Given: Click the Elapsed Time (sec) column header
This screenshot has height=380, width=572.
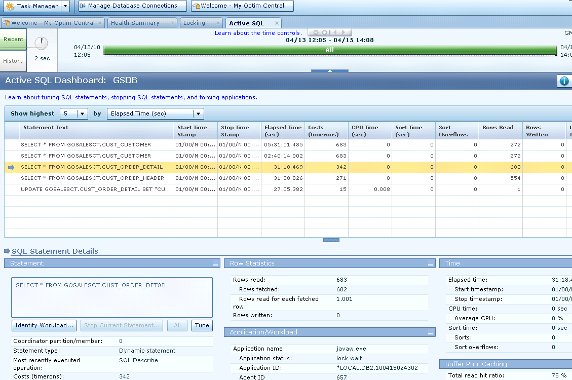Looking at the screenshot, I should tap(283, 131).
